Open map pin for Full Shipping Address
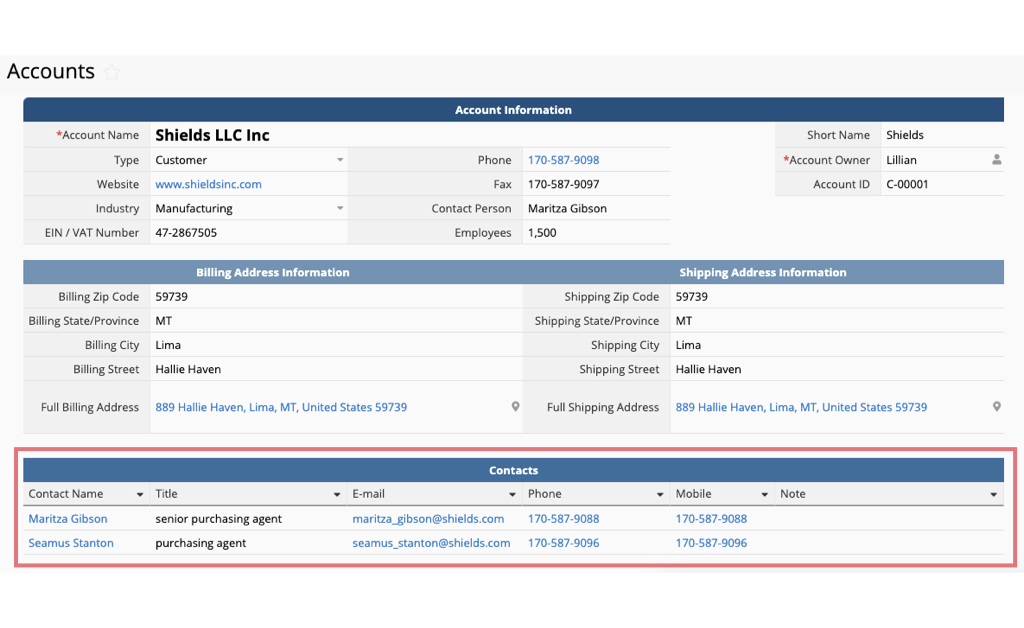The height and width of the screenshot is (628, 1024). [x=996, y=407]
